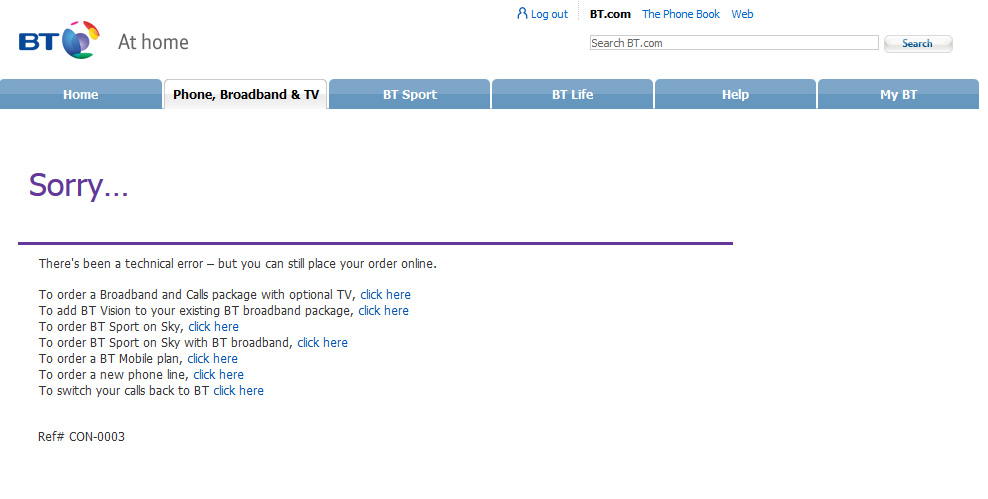Follow link after 'To order BT Sport on Sky,'
Image resolution: width=988 pixels, height=499 pixels.
click(214, 326)
